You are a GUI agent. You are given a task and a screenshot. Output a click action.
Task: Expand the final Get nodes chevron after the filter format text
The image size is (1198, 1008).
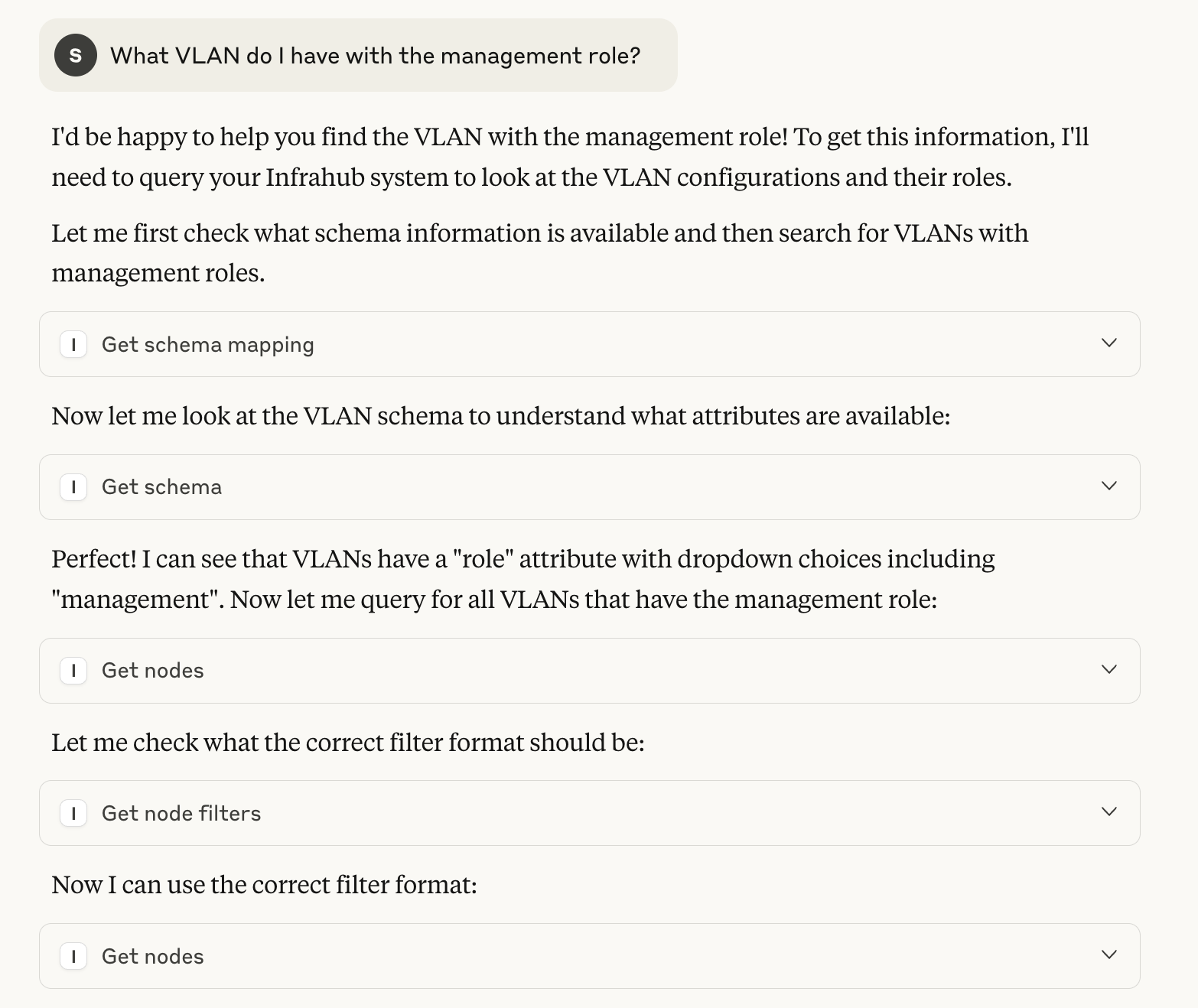click(x=1109, y=954)
